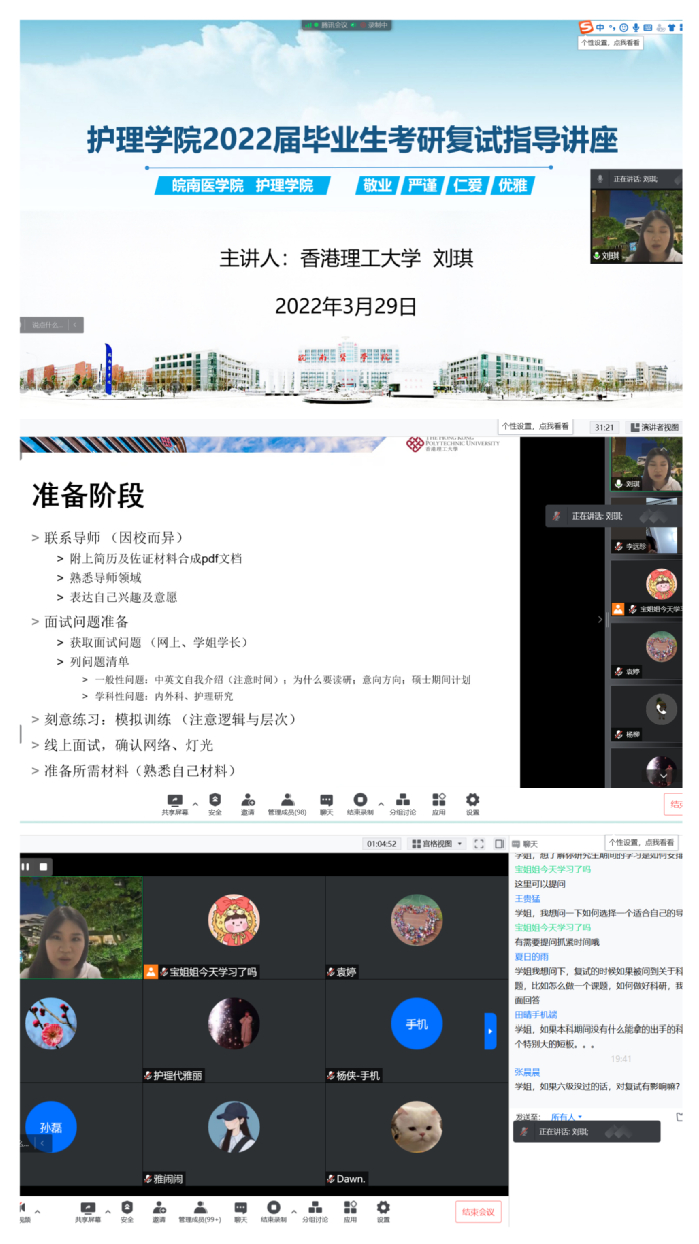Click sender name 张晨晨 in chat

pyautogui.click(x=528, y=1072)
